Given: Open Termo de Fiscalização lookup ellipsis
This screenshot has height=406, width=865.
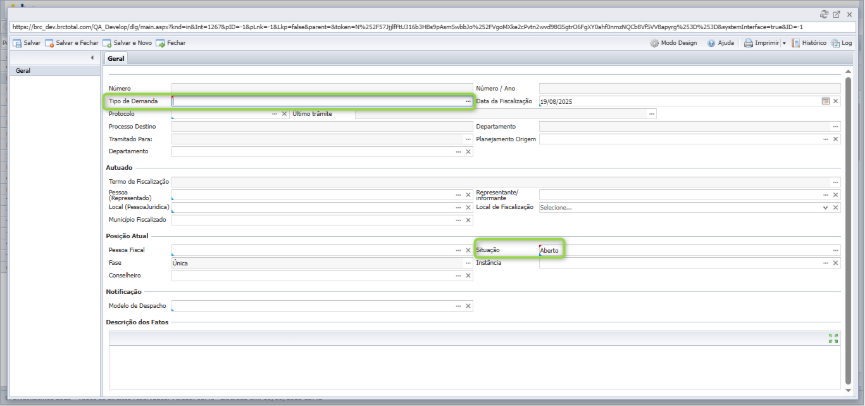Looking at the screenshot, I should [836, 182].
